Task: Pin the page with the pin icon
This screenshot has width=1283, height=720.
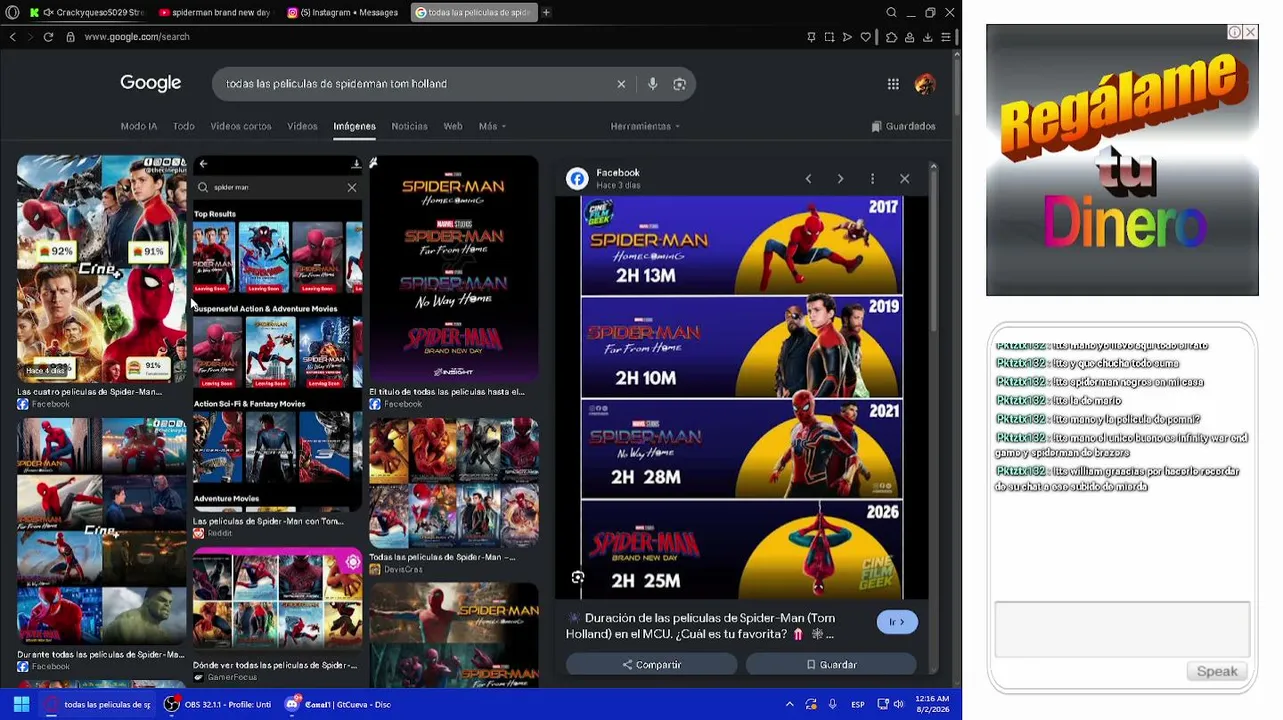Action: coord(811,37)
